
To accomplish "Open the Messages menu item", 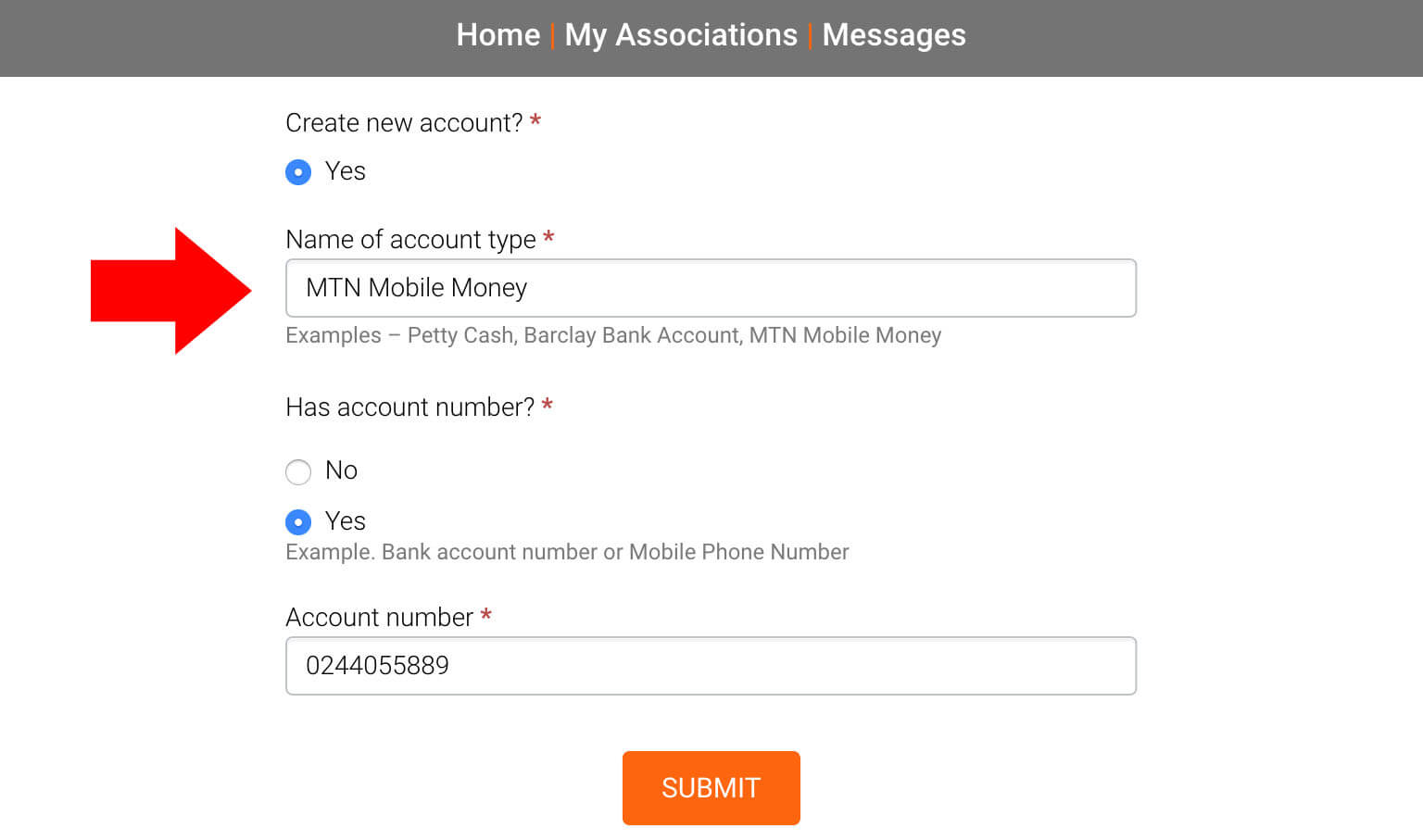I will pyautogui.click(x=893, y=35).
